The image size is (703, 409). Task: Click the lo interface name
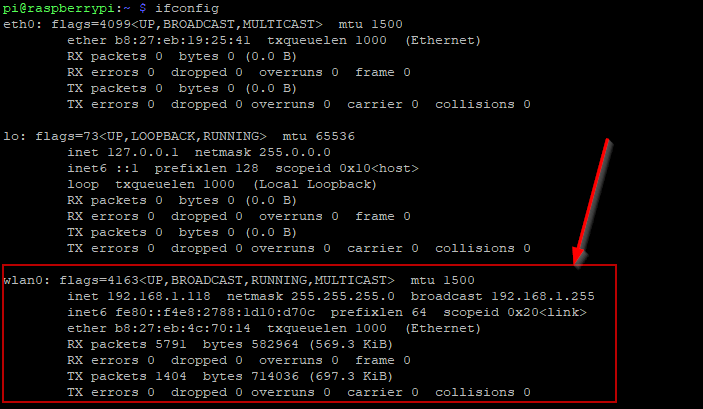[11, 136]
